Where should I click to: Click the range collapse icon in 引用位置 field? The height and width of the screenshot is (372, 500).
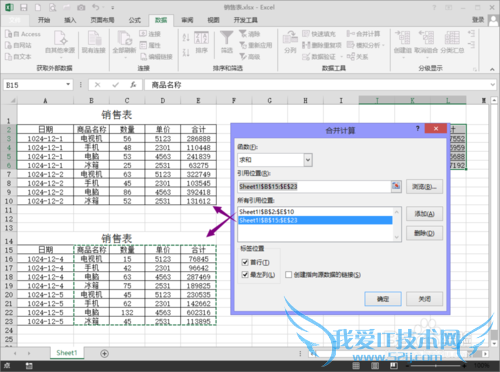click(x=396, y=186)
